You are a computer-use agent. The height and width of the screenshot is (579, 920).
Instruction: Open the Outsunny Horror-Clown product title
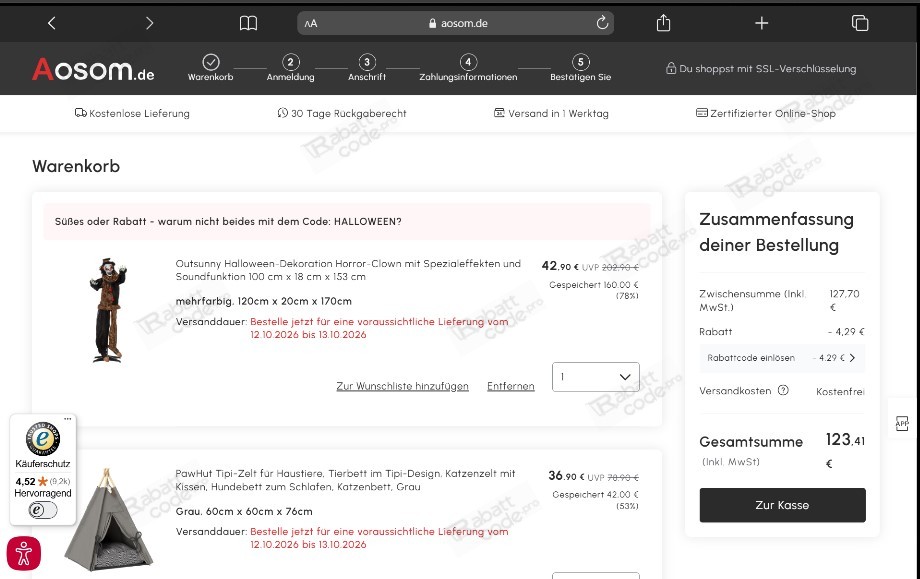[348, 270]
